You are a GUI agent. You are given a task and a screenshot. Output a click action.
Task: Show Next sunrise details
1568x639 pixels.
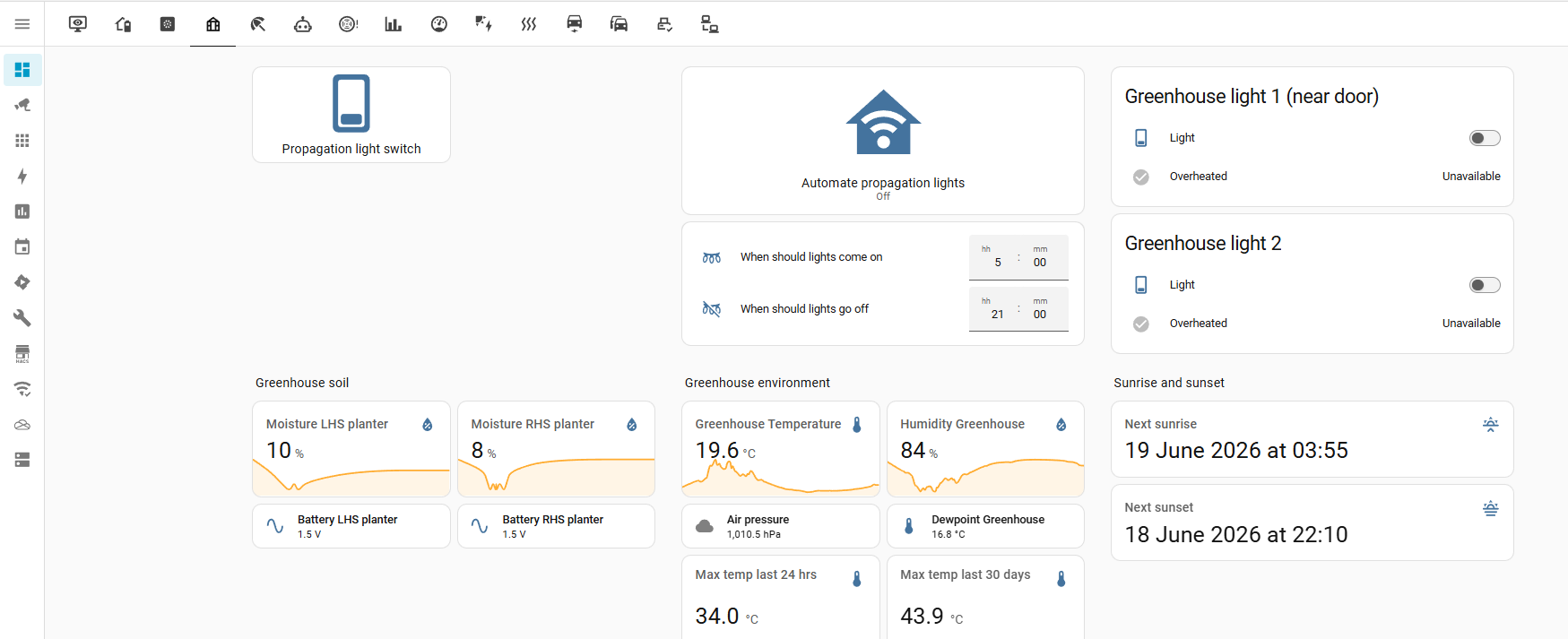point(1312,439)
